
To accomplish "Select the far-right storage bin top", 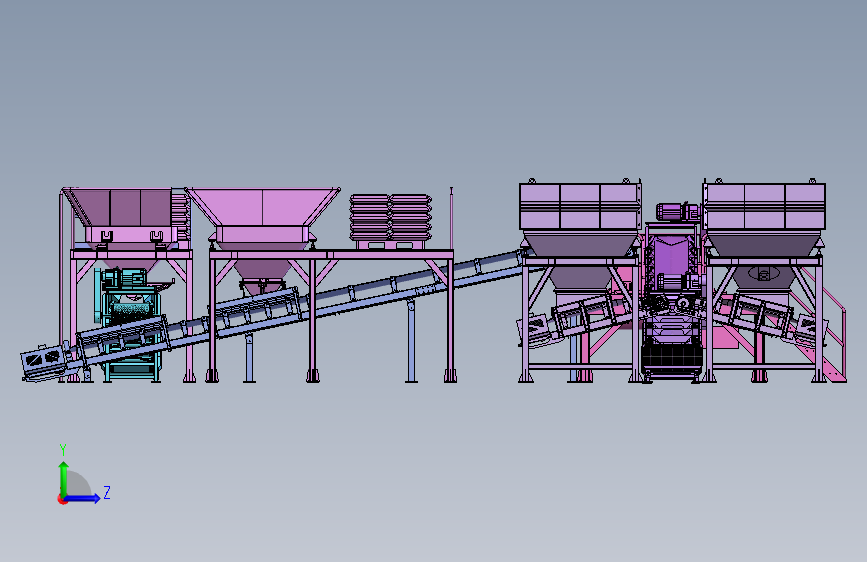I will coord(764,206).
